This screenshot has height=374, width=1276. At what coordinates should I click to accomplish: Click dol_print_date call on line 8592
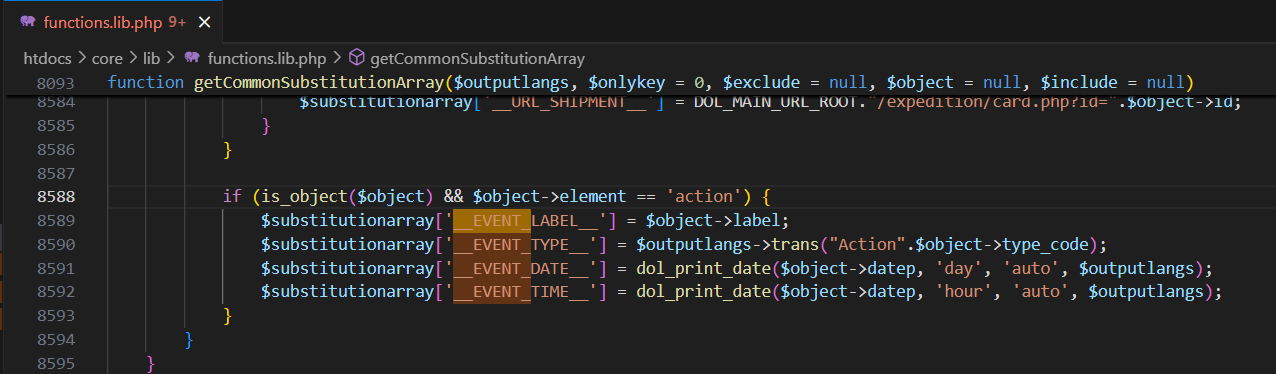tap(702, 292)
